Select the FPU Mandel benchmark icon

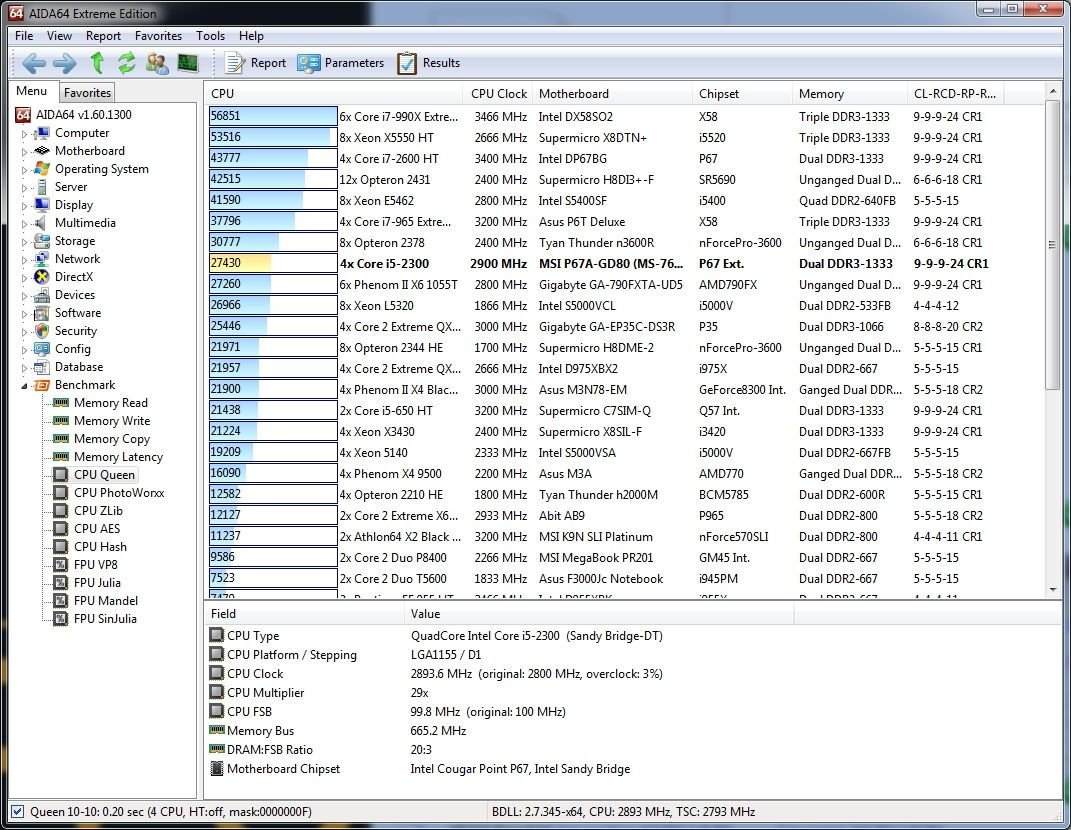[61, 601]
